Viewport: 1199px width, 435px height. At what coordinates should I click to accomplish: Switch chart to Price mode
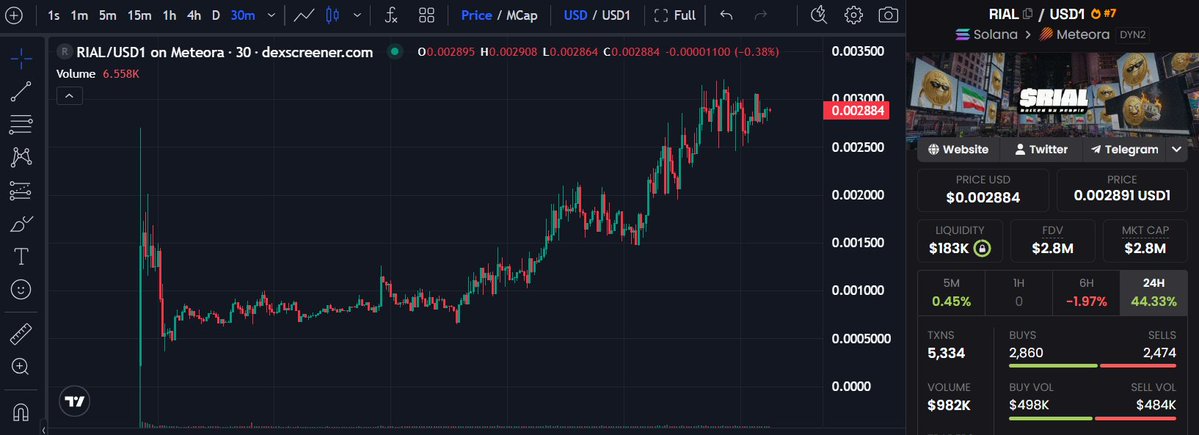pyautogui.click(x=476, y=15)
